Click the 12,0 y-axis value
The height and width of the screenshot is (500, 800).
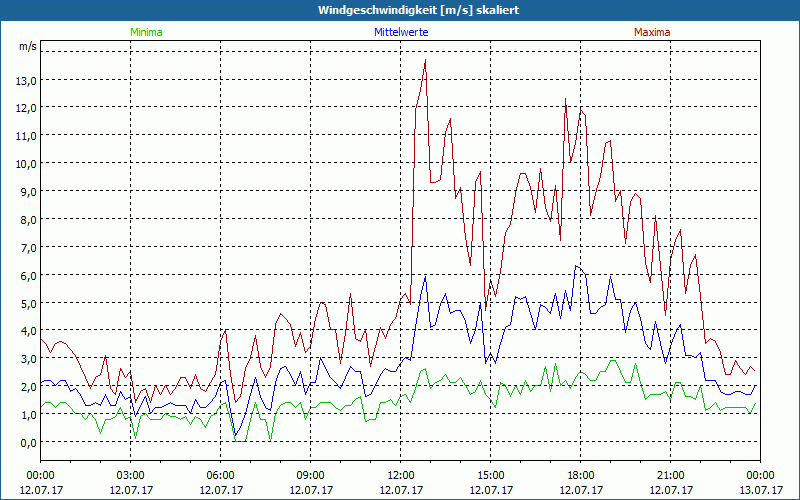(x=27, y=108)
